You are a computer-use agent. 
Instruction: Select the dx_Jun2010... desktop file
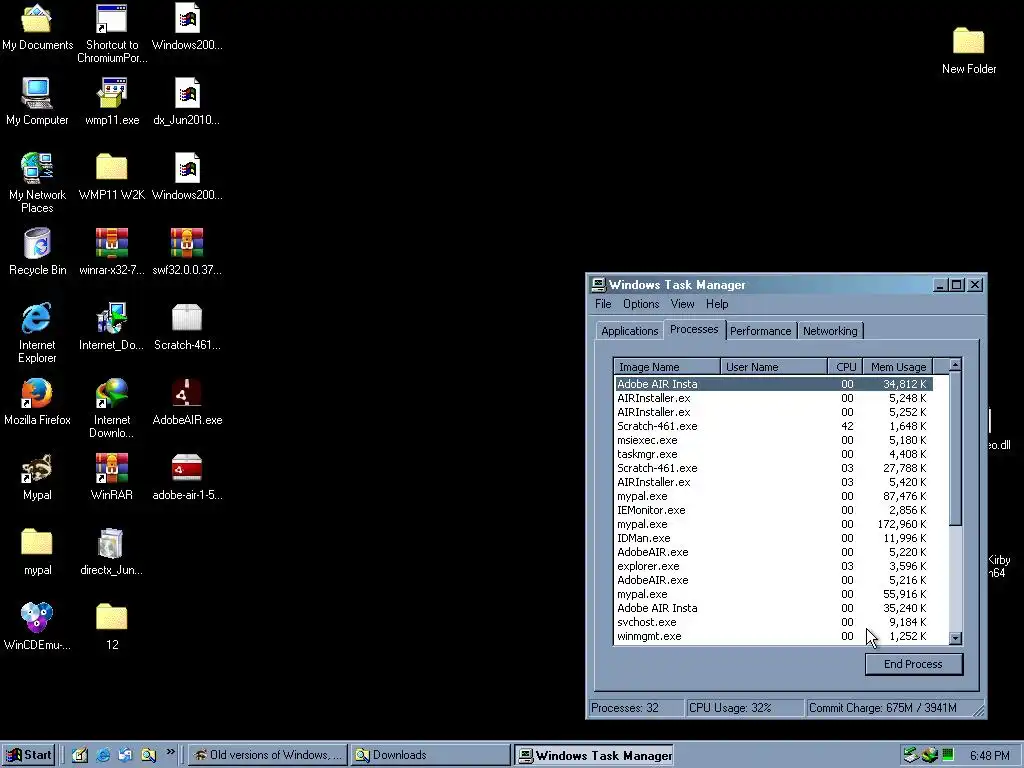187,101
